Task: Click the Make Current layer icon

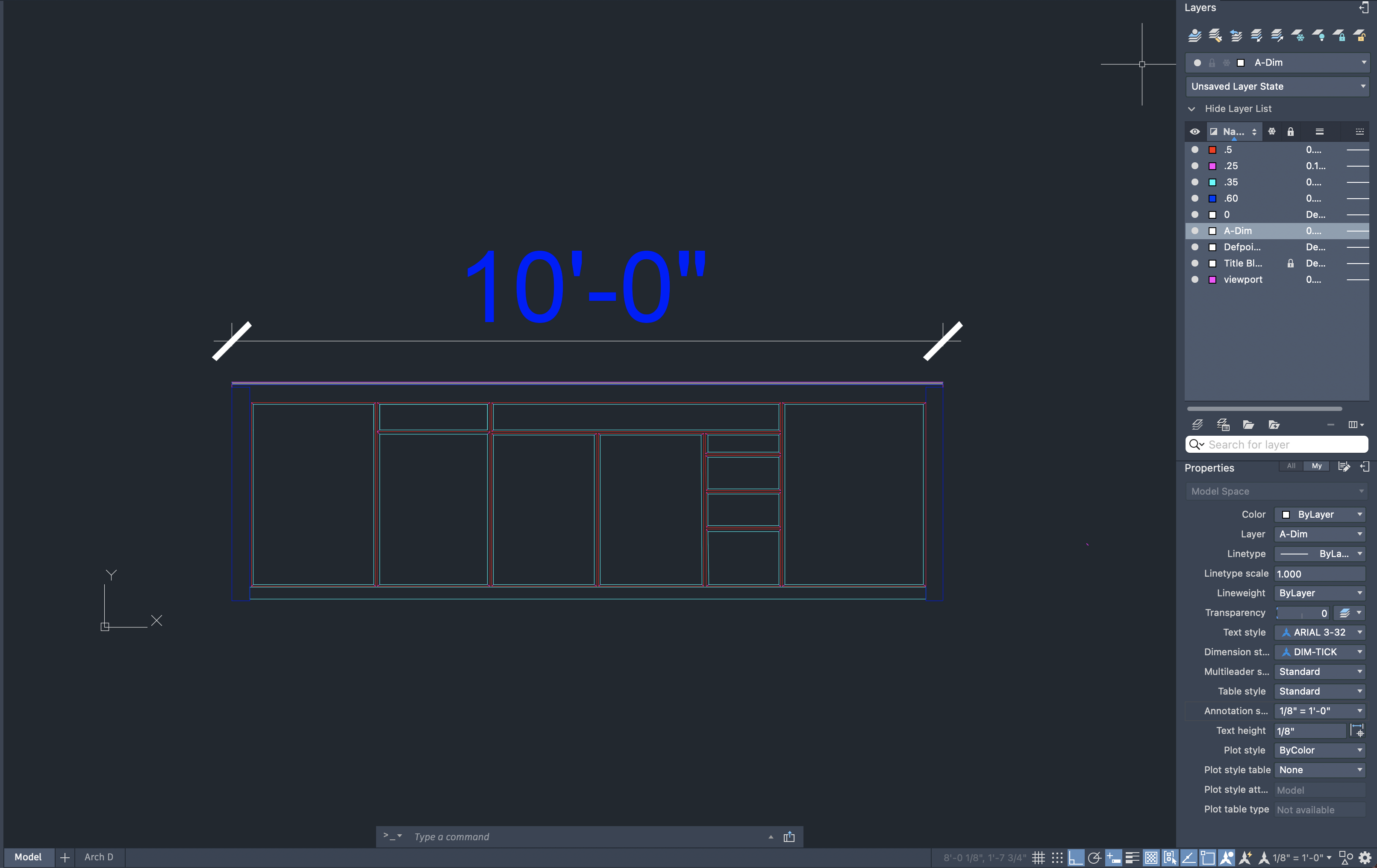Action: coord(1195,35)
